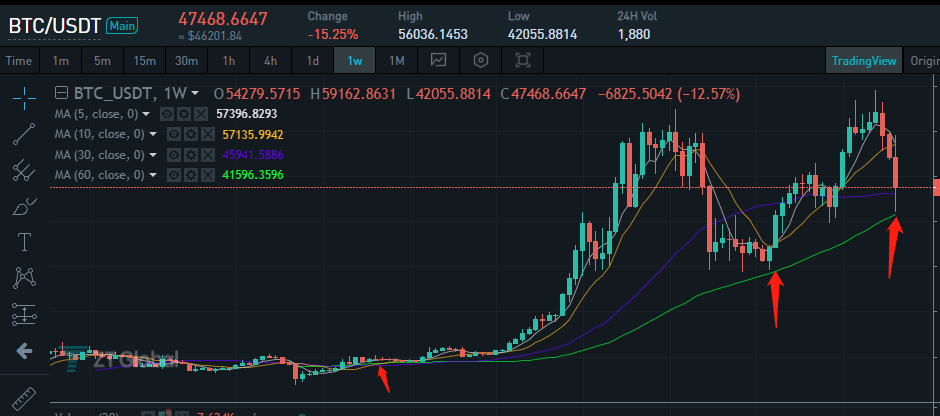Expand the BTC_USDT, 1W symbol dropdown
The height and width of the screenshot is (416, 940).
[x=195, y=94]
